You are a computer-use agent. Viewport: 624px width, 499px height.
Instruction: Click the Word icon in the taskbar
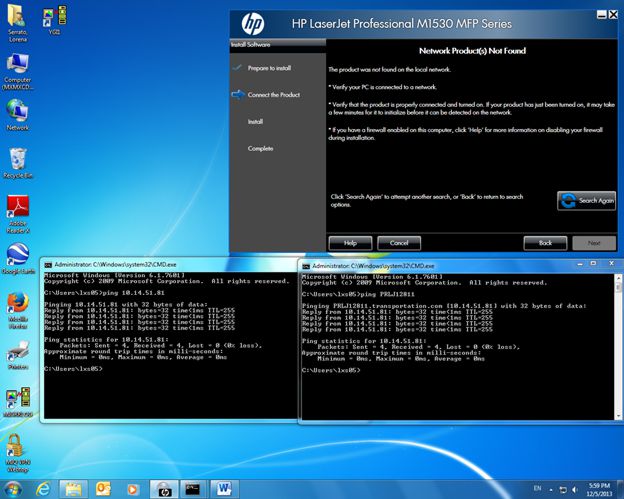coord(221,488)
